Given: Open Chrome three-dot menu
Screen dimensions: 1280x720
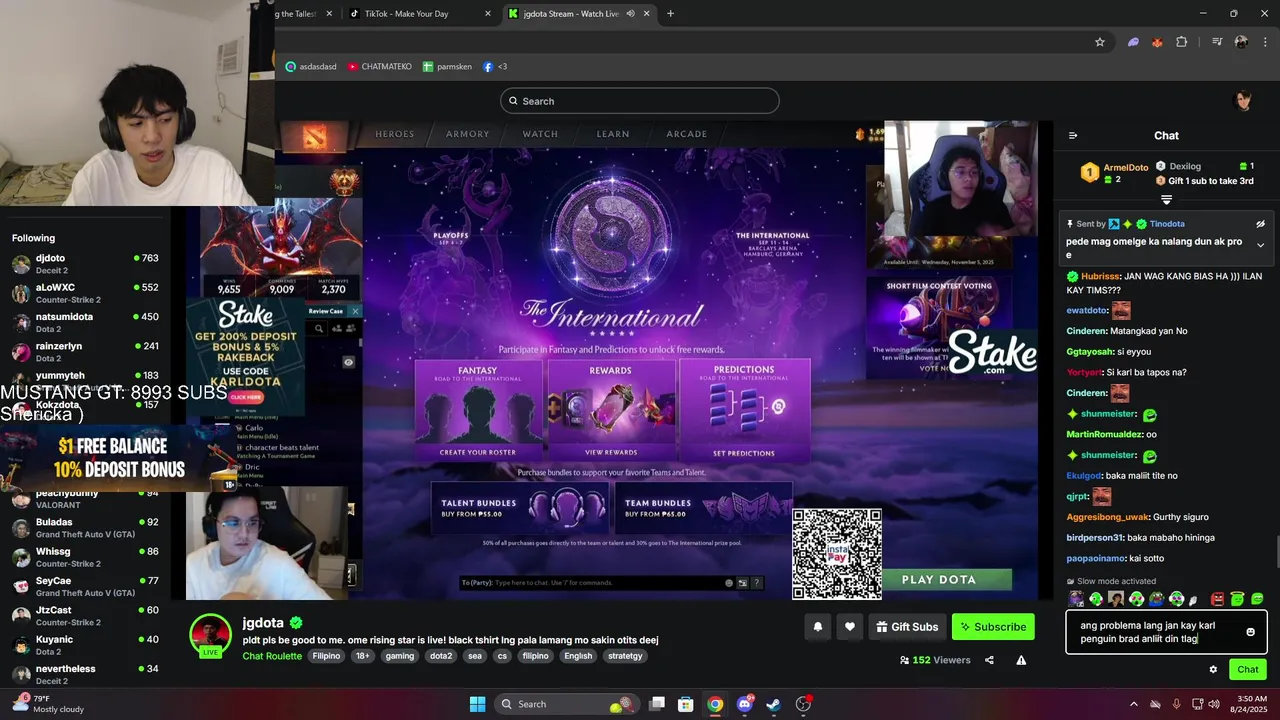Looking at the screenshot, I should click(1265, 42).
